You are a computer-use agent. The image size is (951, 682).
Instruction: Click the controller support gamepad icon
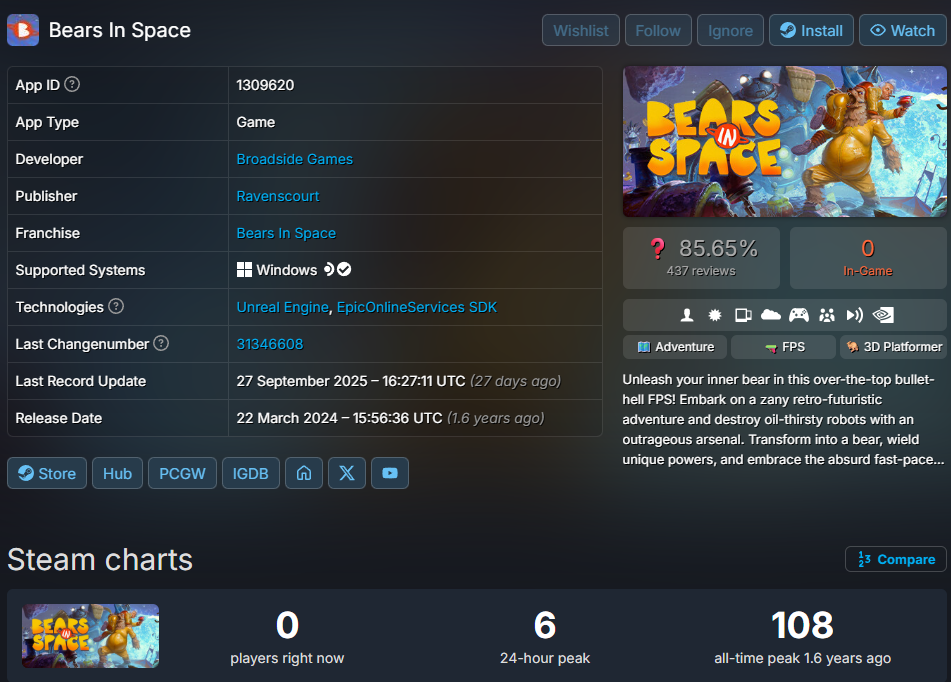click(799, 315)
